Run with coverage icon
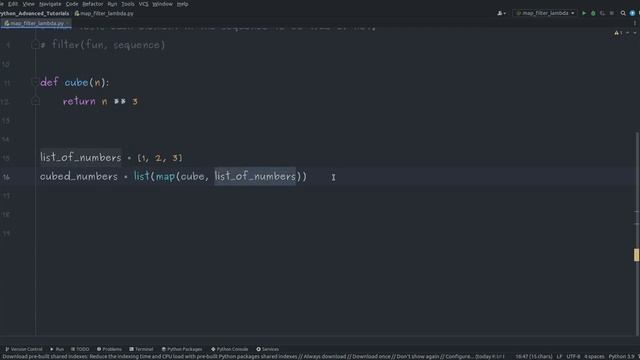 pyautogui.click(x=602, y=13)
